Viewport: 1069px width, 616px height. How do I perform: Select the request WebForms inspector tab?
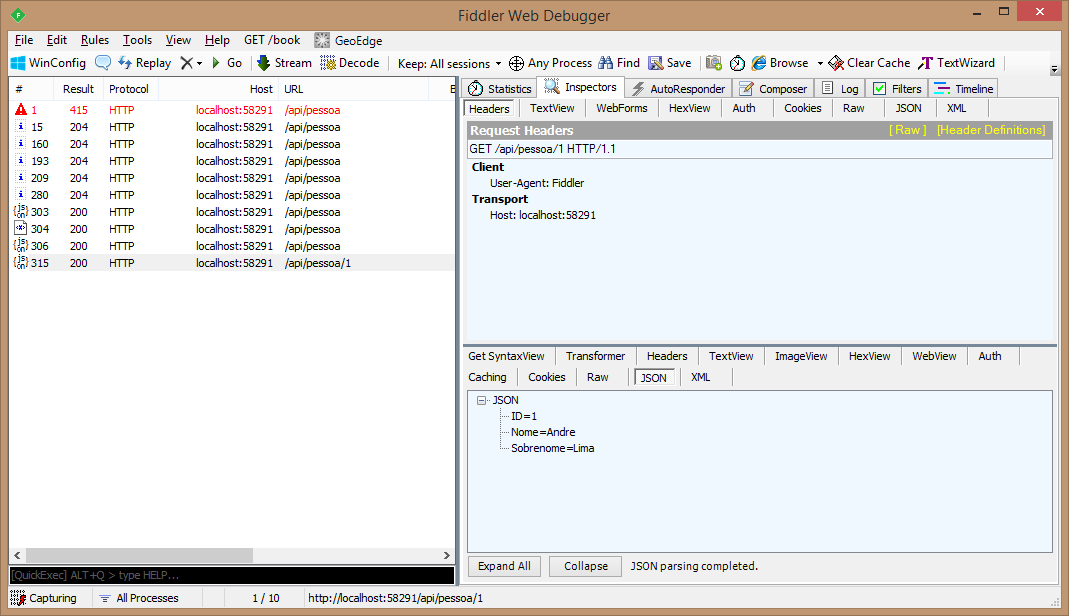(x=622, y=108)
